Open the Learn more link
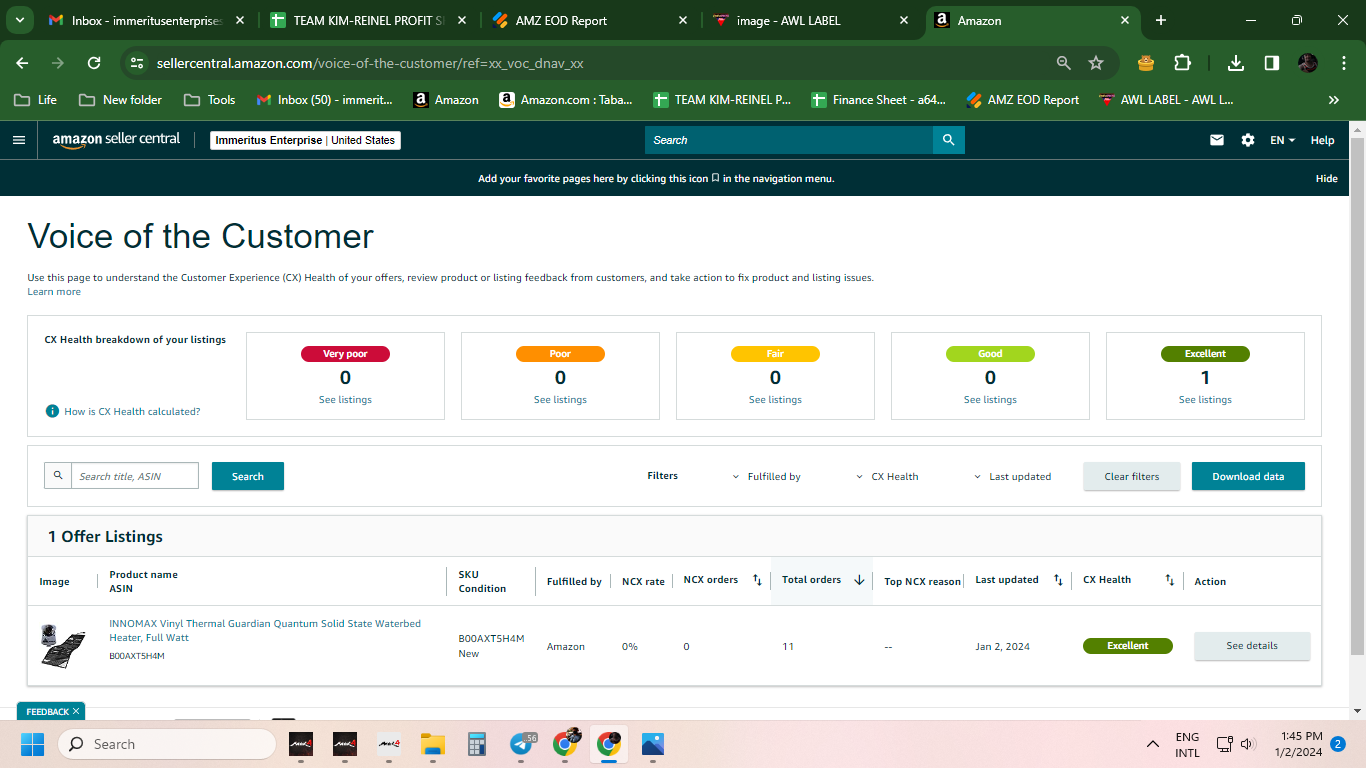This screenshot has width=1366, height=768. coord(54,292)
